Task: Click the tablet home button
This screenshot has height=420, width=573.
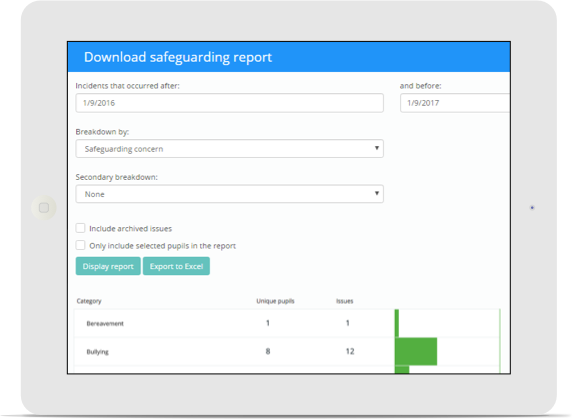Action: (x=44, y=208)
